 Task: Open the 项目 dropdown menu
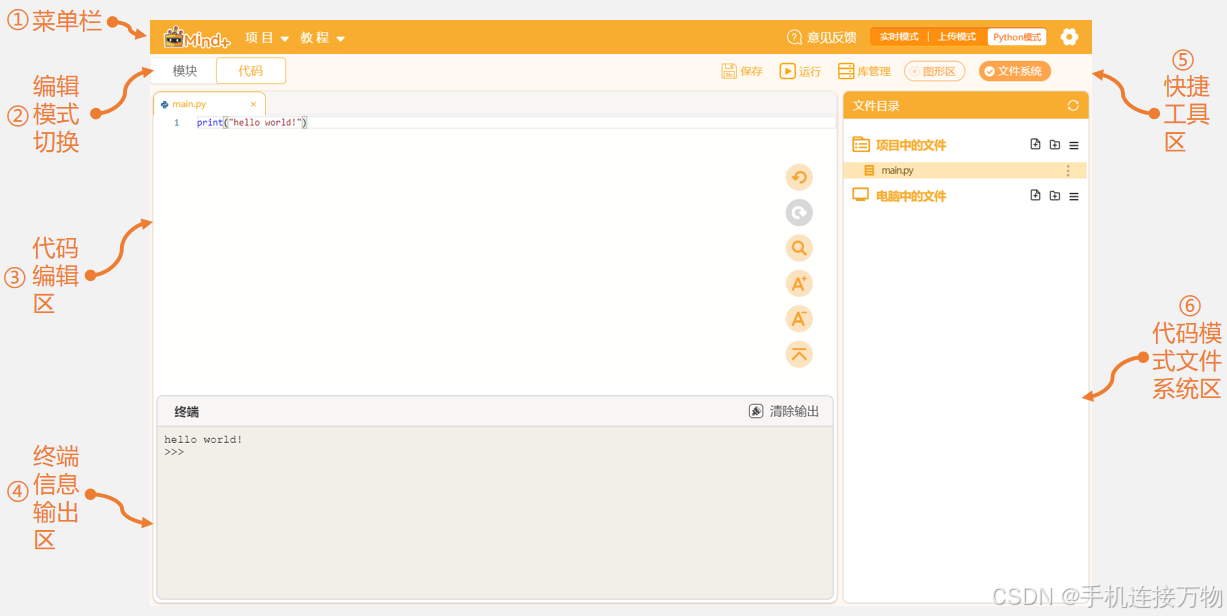[267, 38]
